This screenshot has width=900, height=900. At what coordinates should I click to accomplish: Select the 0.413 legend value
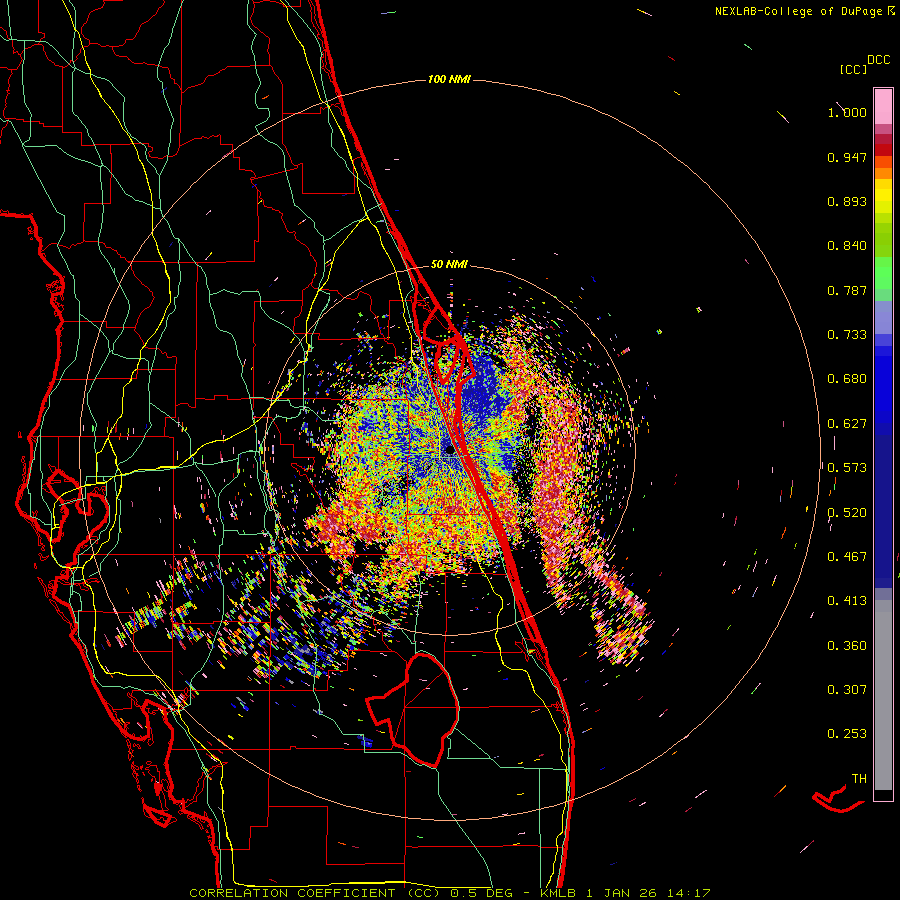click(x=847, y=601)
